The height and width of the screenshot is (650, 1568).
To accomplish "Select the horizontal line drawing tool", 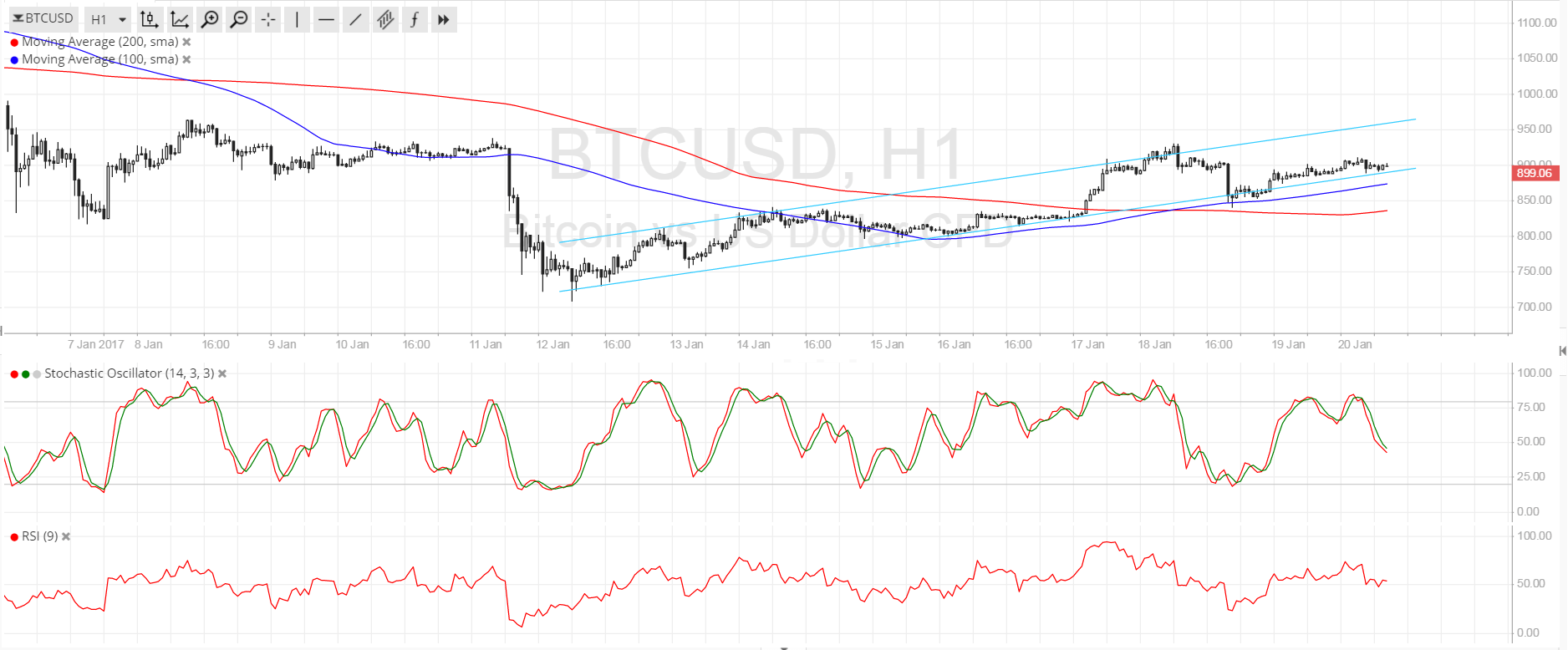I will tap(326, 19).
